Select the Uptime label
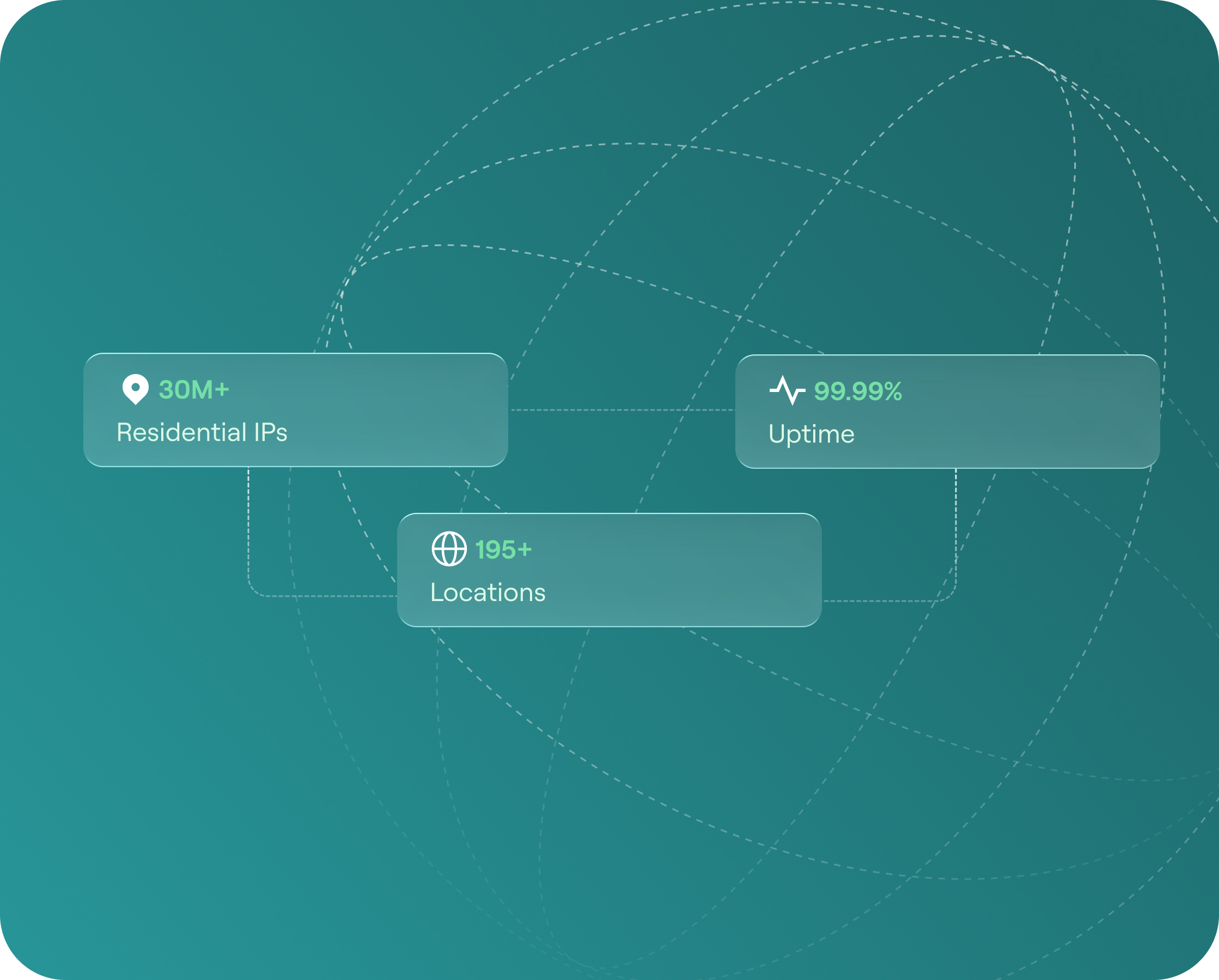1219x980 pixels. coord(812,434)
